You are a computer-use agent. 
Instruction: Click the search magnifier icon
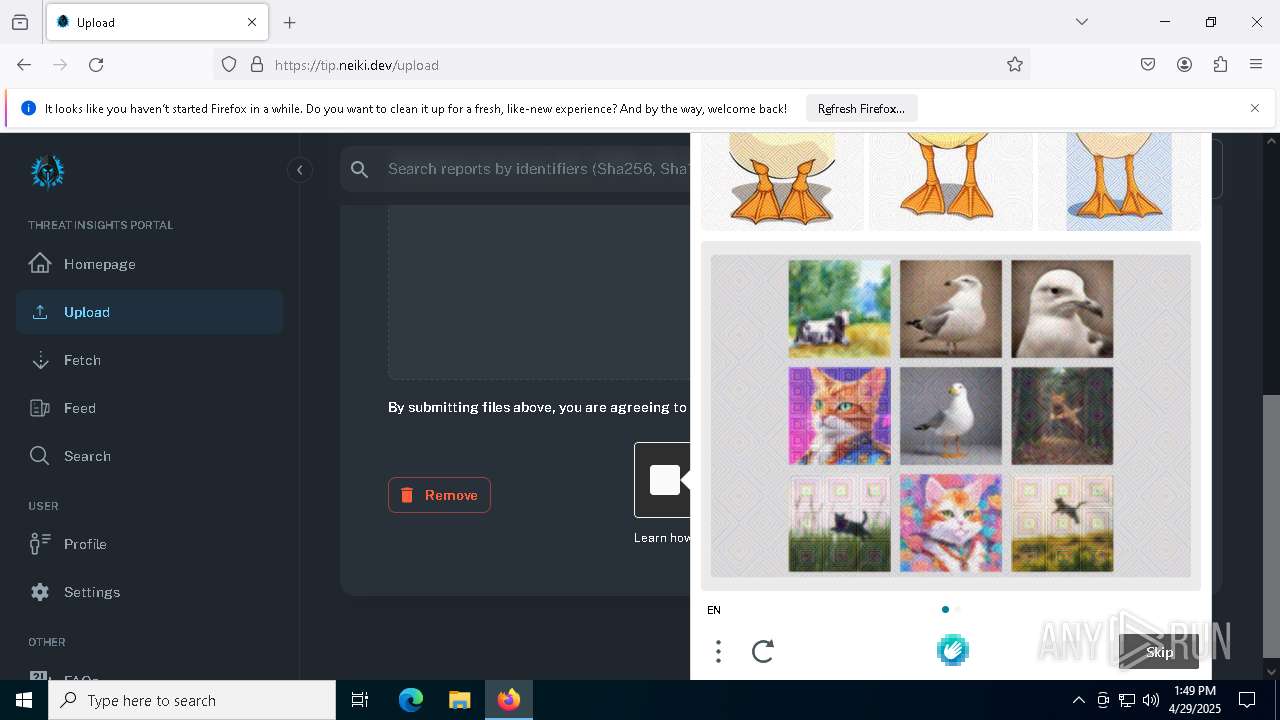(x=360, y=170)
